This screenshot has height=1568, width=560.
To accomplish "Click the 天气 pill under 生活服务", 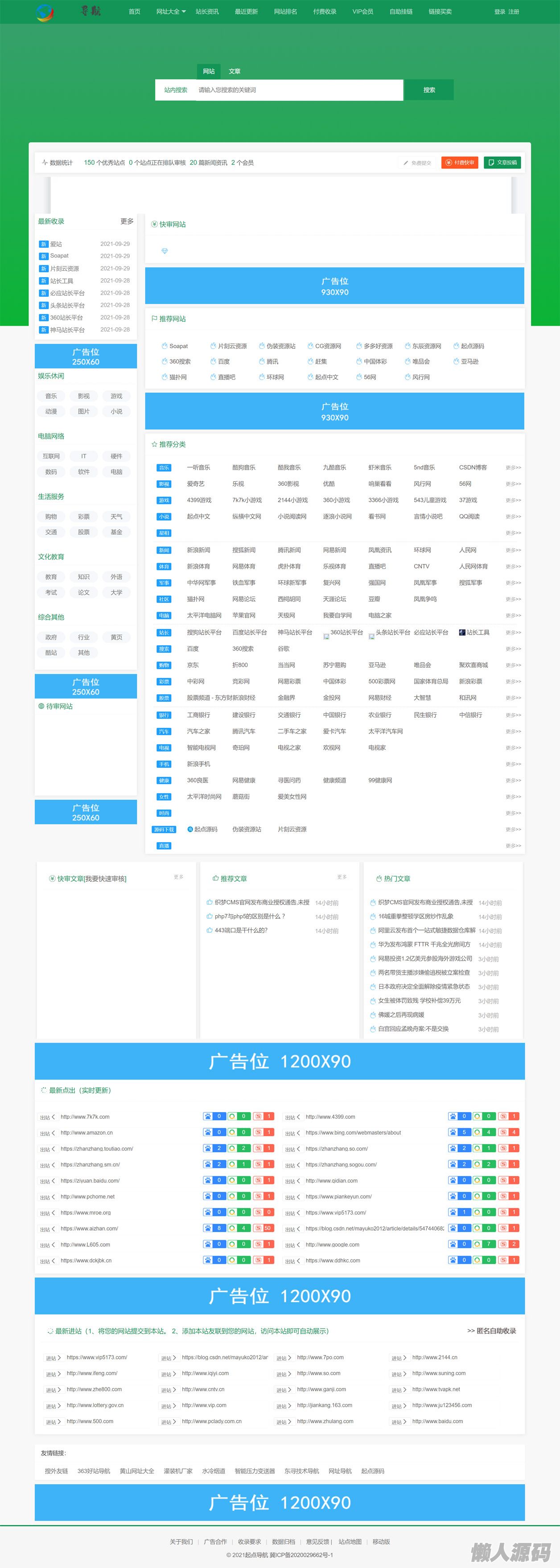I will pos(116,517).
